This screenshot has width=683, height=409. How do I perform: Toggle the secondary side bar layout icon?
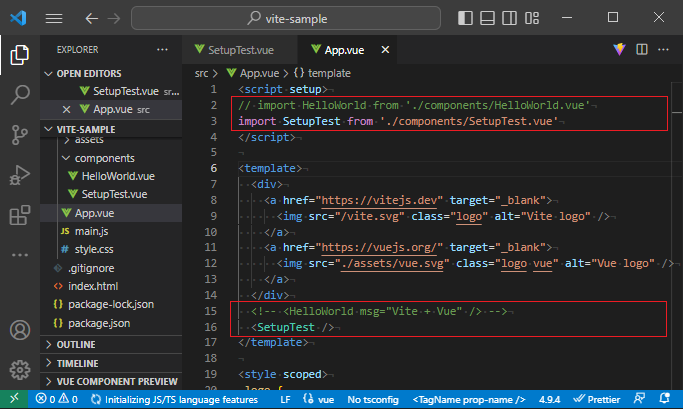click(x=509, y=18)
